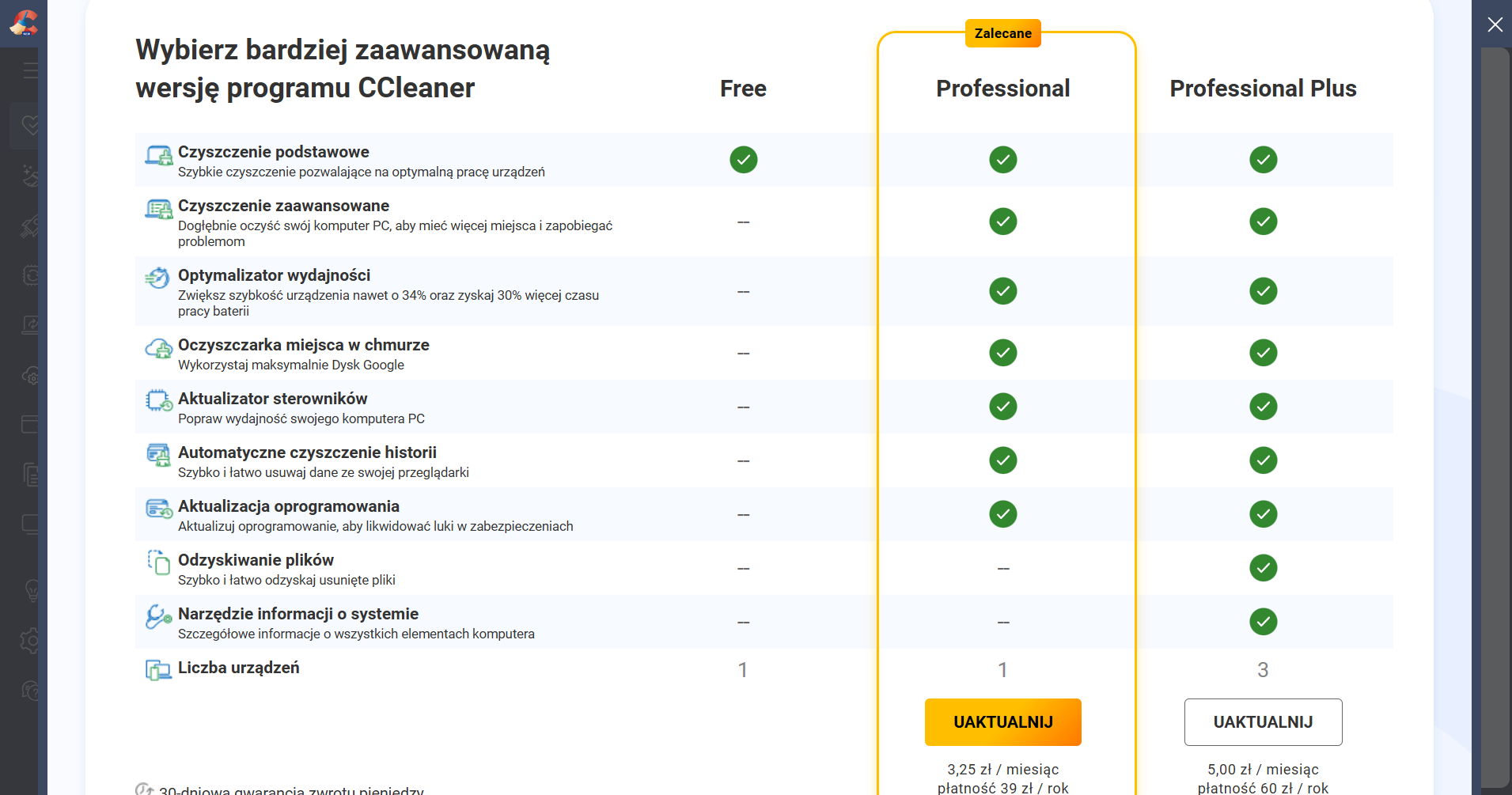Screen dimensions: 1512x795
Task: Click the Czyszczenie zaawansowane feature icon
Action: click(x=158, y=210)
